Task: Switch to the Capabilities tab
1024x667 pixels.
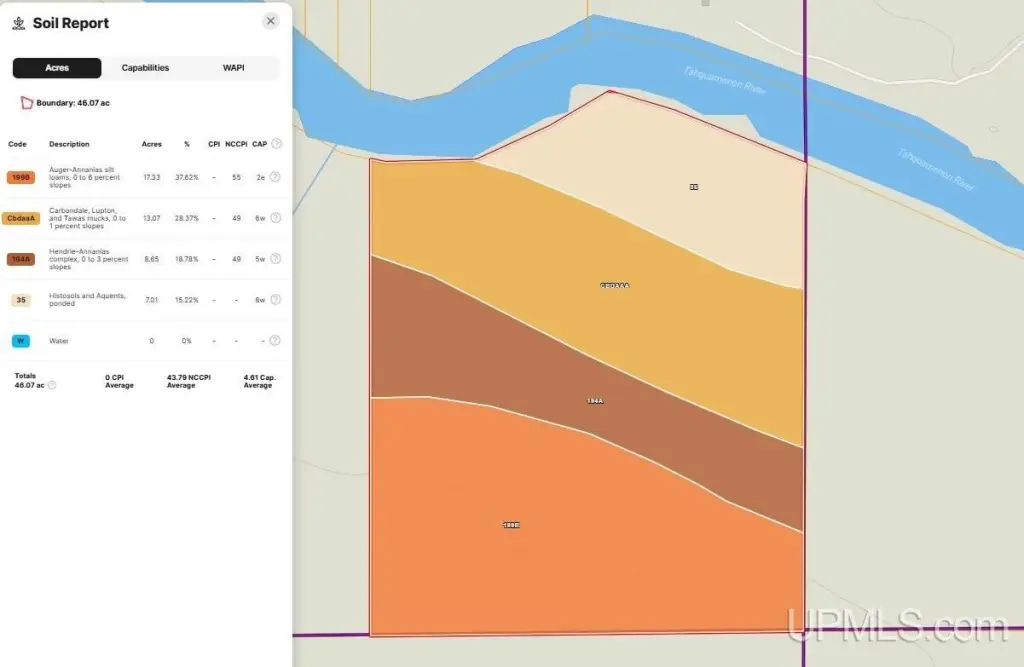Action: tap(145, 68)
